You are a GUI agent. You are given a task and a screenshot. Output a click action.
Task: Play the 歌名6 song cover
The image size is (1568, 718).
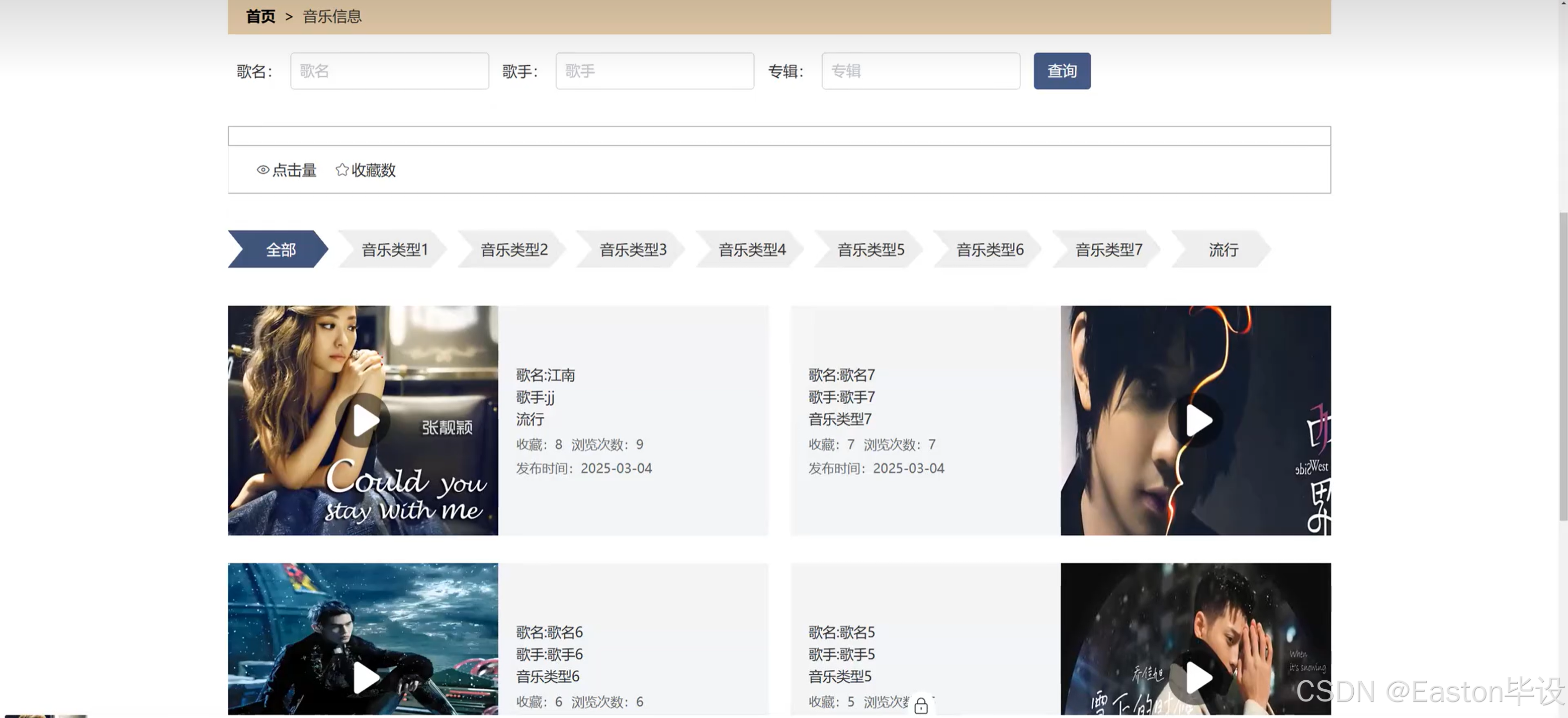point(365,677)
